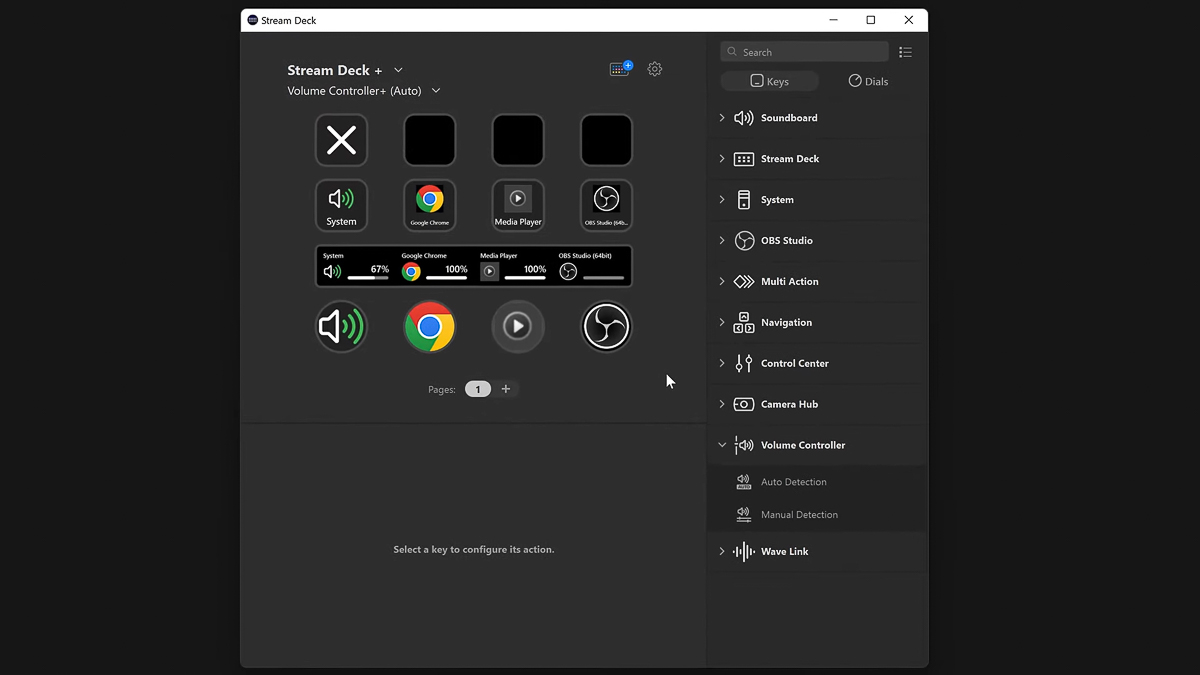Click the Control Center sliders icon
The image size is (1200, 675).
[744, 364]
